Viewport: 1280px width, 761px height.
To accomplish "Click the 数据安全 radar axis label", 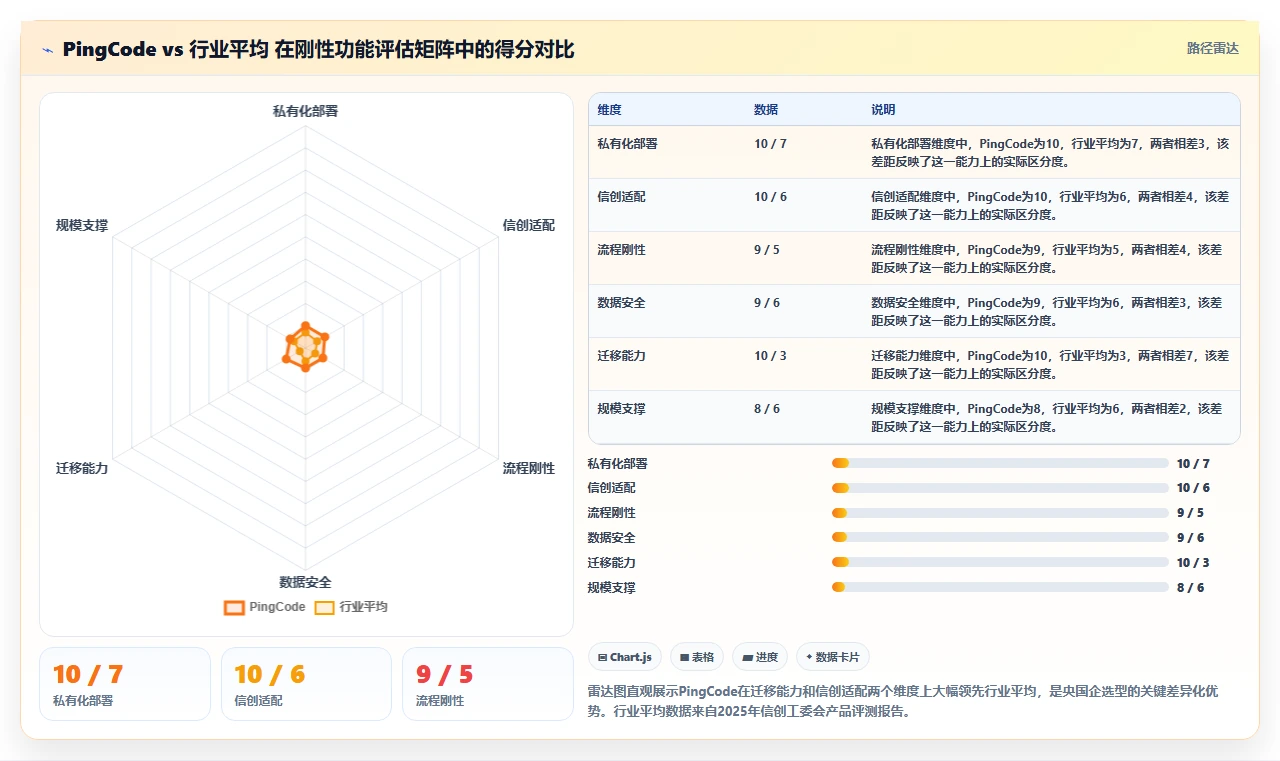I will click(x=306, y=582).
